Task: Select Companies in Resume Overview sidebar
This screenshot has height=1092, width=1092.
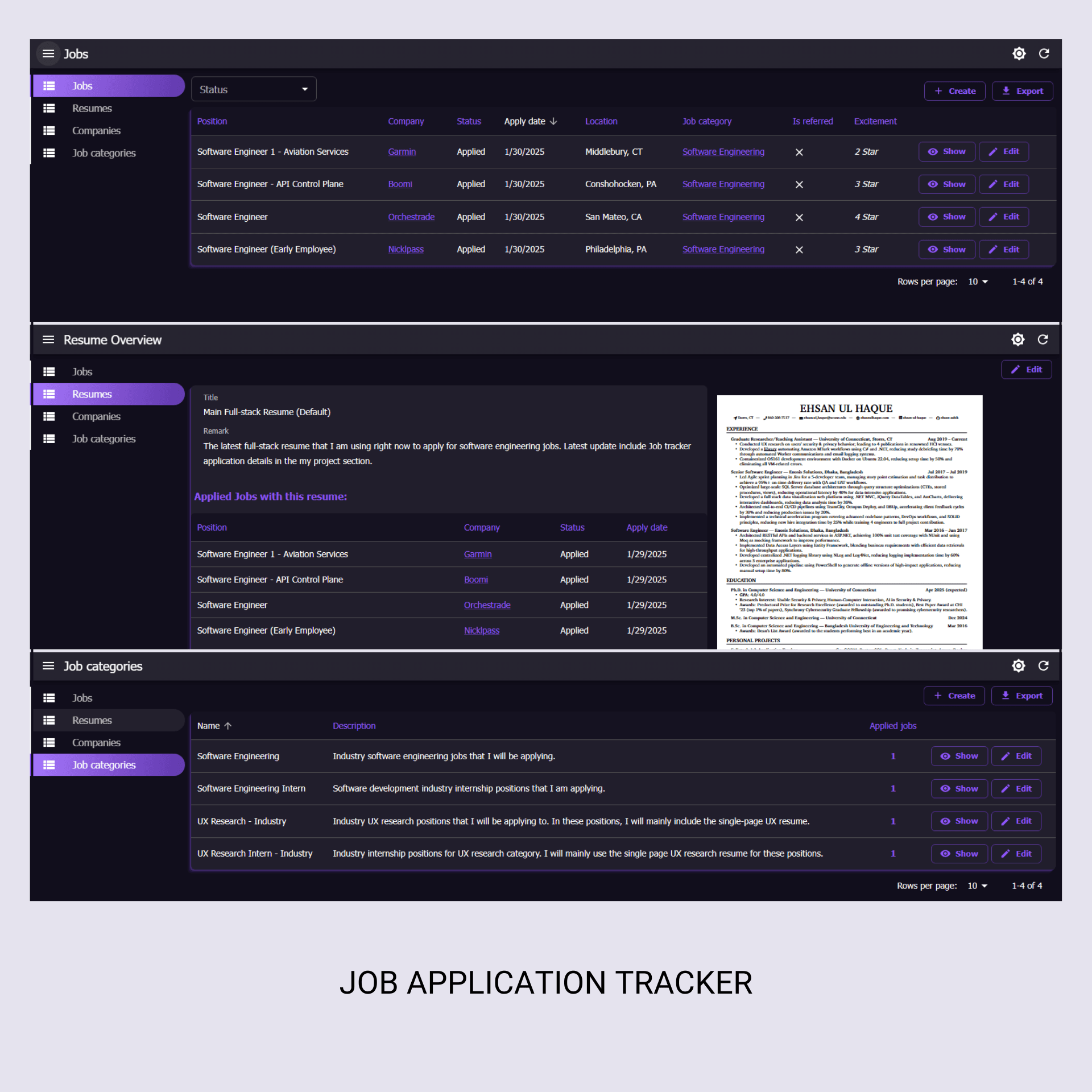Action: pyautogui.click(x=108, y=416)
